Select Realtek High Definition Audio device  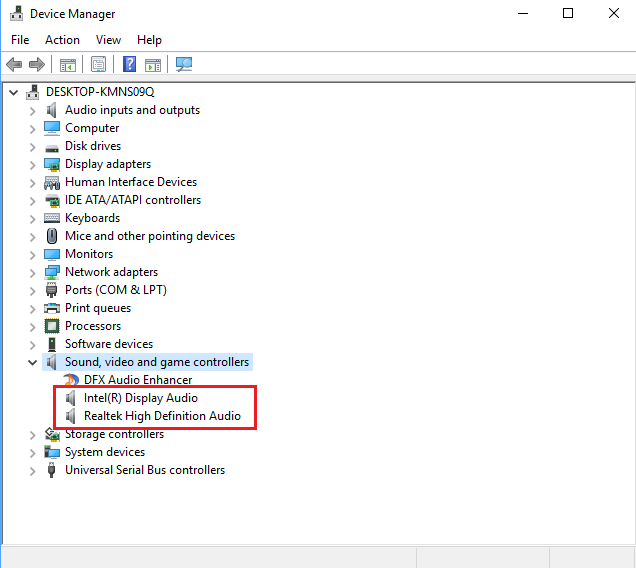(161, 416)
